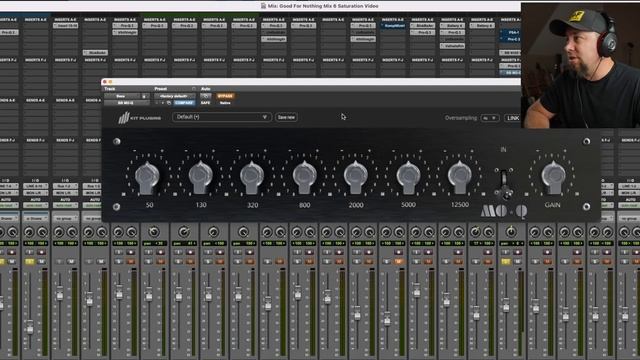Click the 800 Hz band knob

click(x=304, y=177)
